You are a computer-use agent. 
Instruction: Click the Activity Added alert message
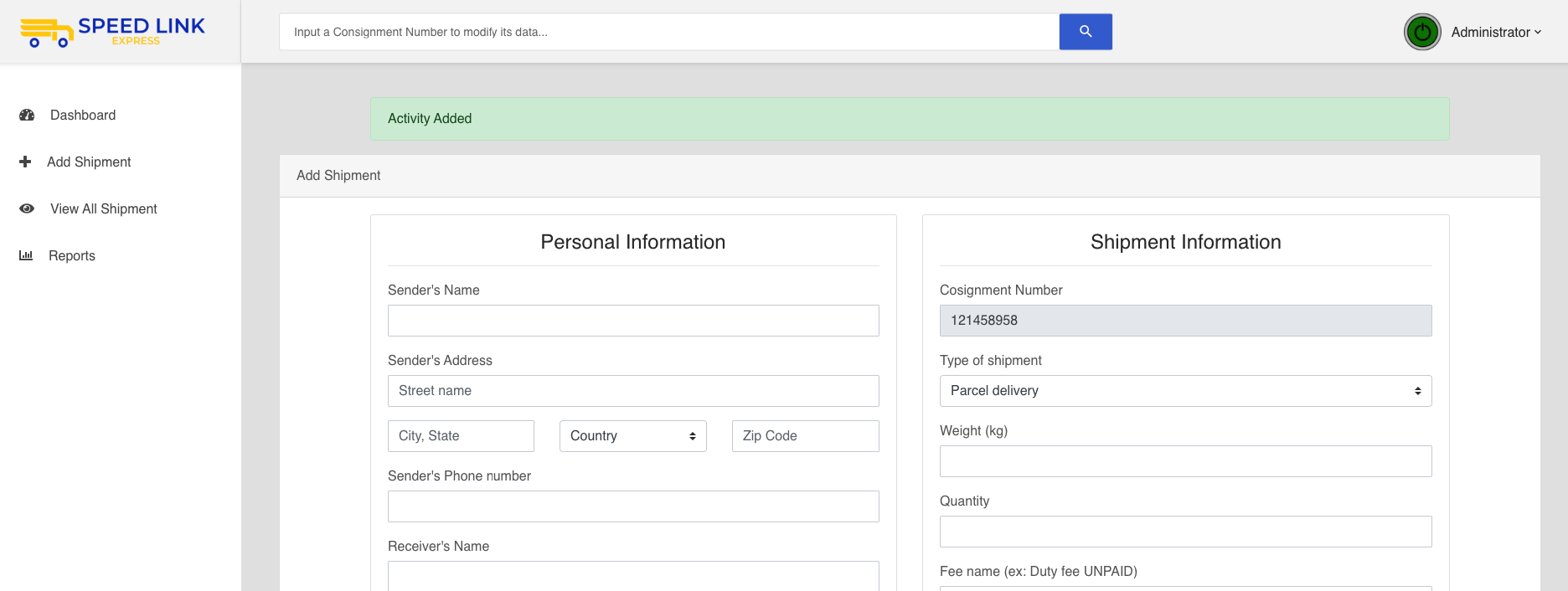[x=910, y=119]
